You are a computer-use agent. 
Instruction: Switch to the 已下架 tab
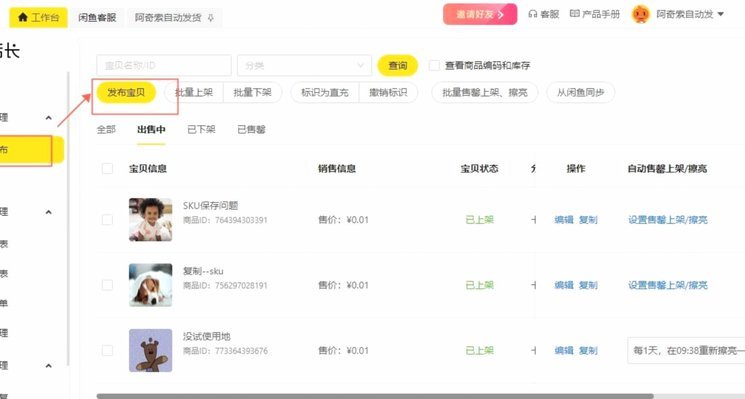(x=201, y=129)
